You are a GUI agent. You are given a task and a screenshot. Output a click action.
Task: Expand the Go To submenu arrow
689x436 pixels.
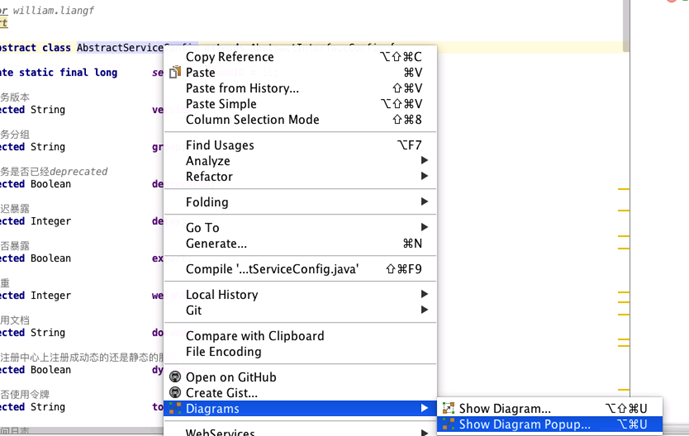[x=424, y=228]
